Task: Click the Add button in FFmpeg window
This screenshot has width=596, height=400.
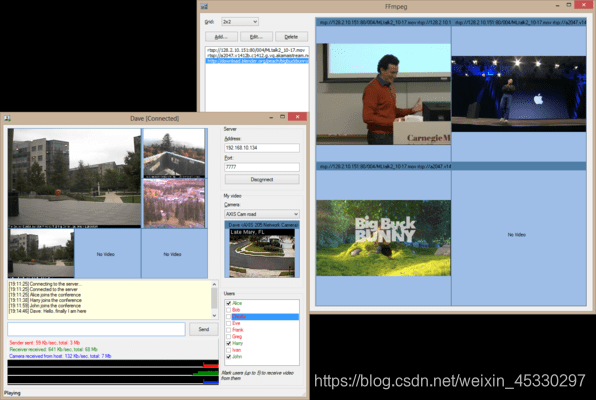Action: click(x=221, y=37)
